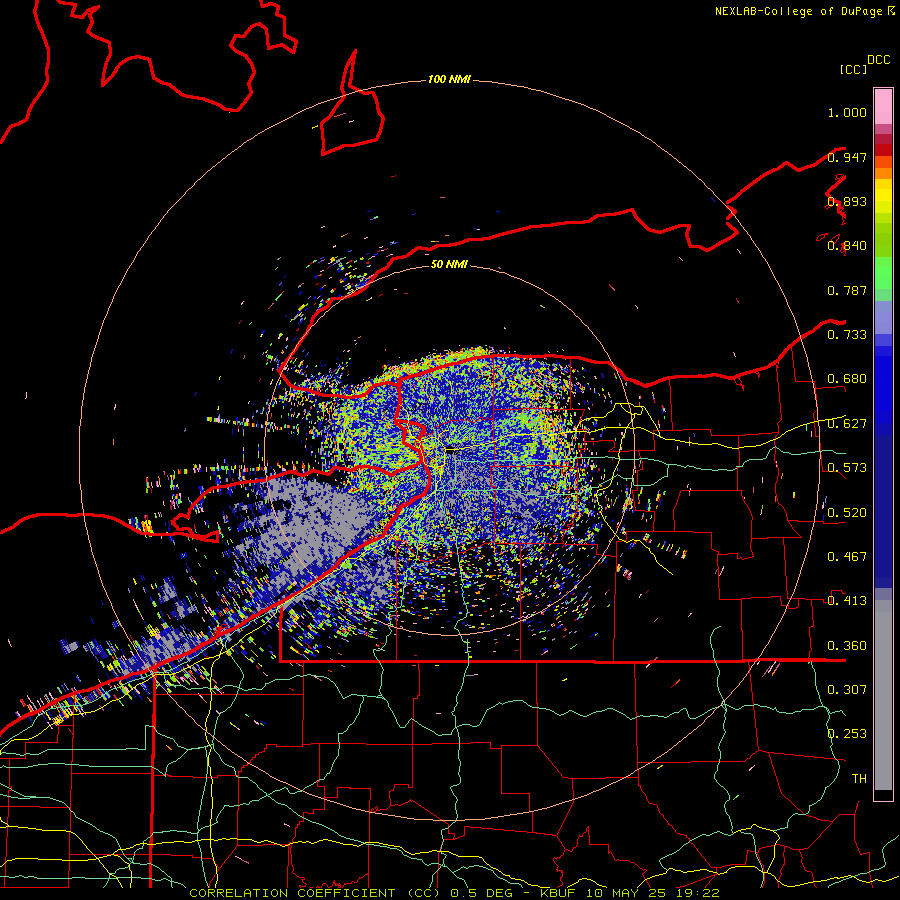This screenshot has height=900, width=900.
Task: Click the 0.840 color scale value
Action: pos(847,246)
